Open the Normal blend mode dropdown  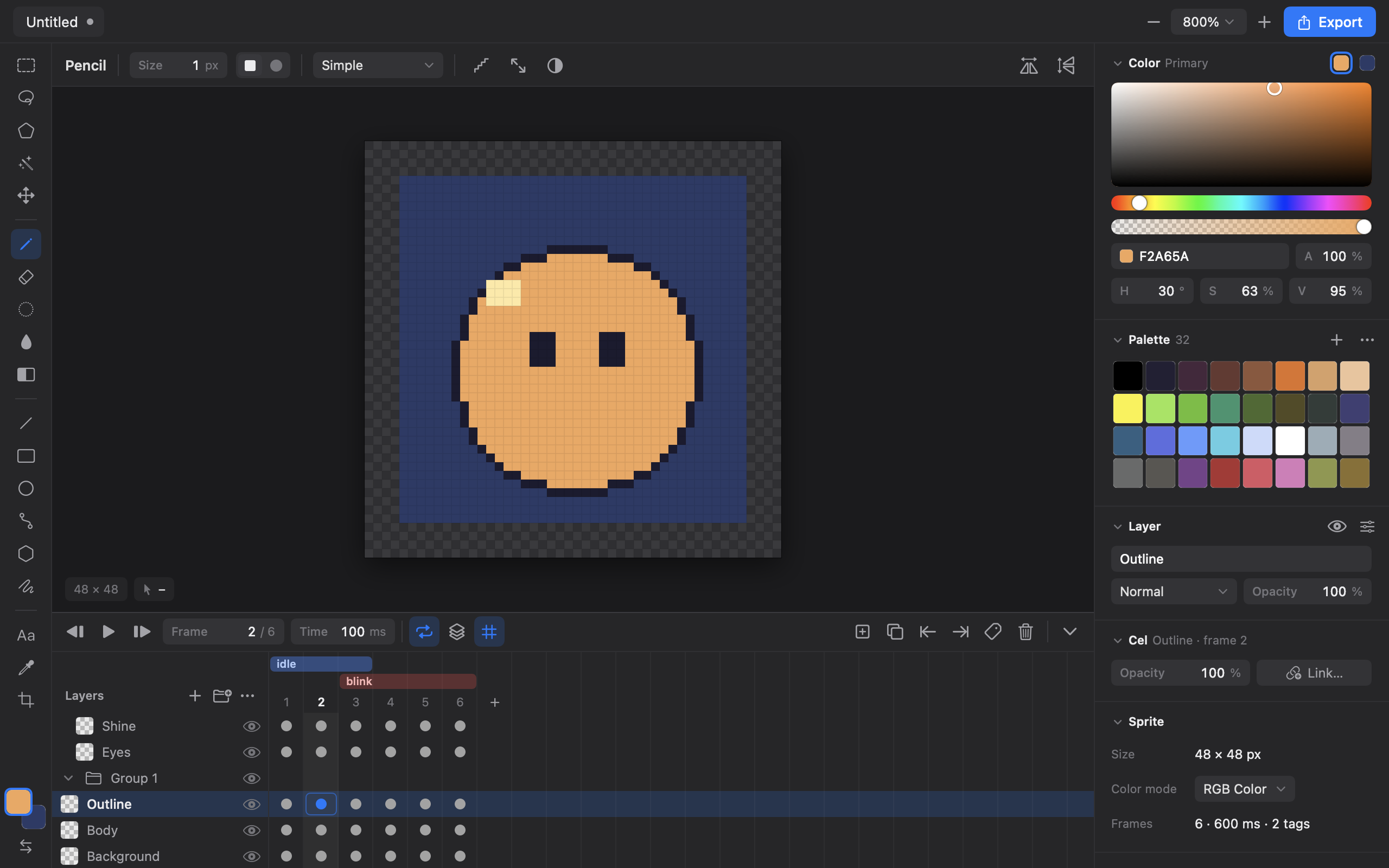coord(1173,591)
